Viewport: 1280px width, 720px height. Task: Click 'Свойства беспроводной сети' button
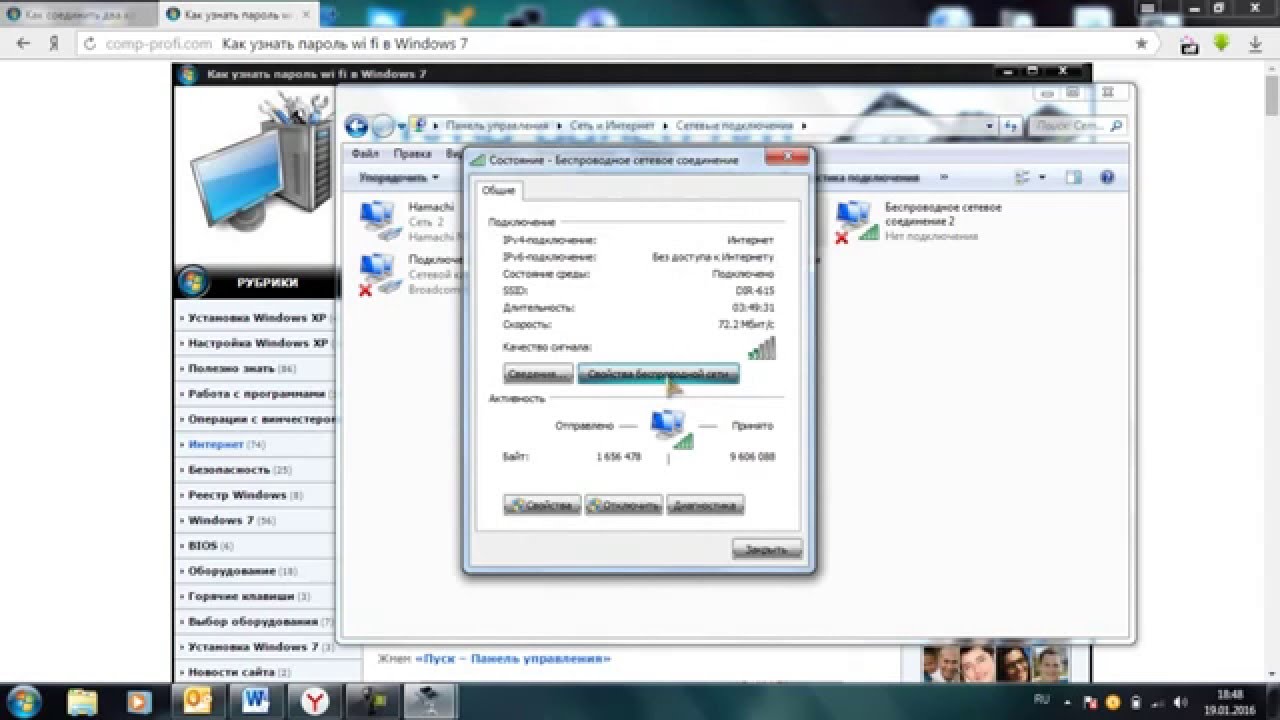point(658,373)
